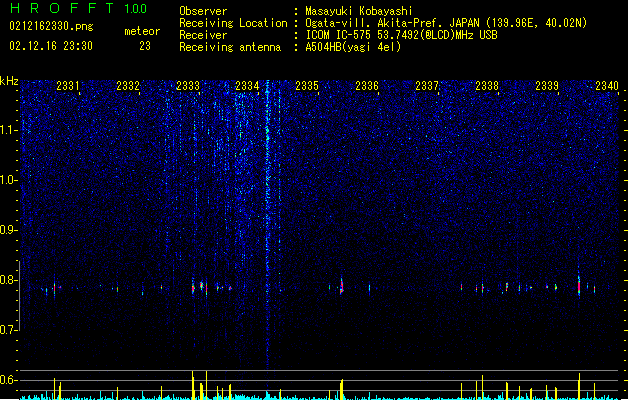
Task: Click the 0.7 kHz axis label
Action: pos(9,330)
